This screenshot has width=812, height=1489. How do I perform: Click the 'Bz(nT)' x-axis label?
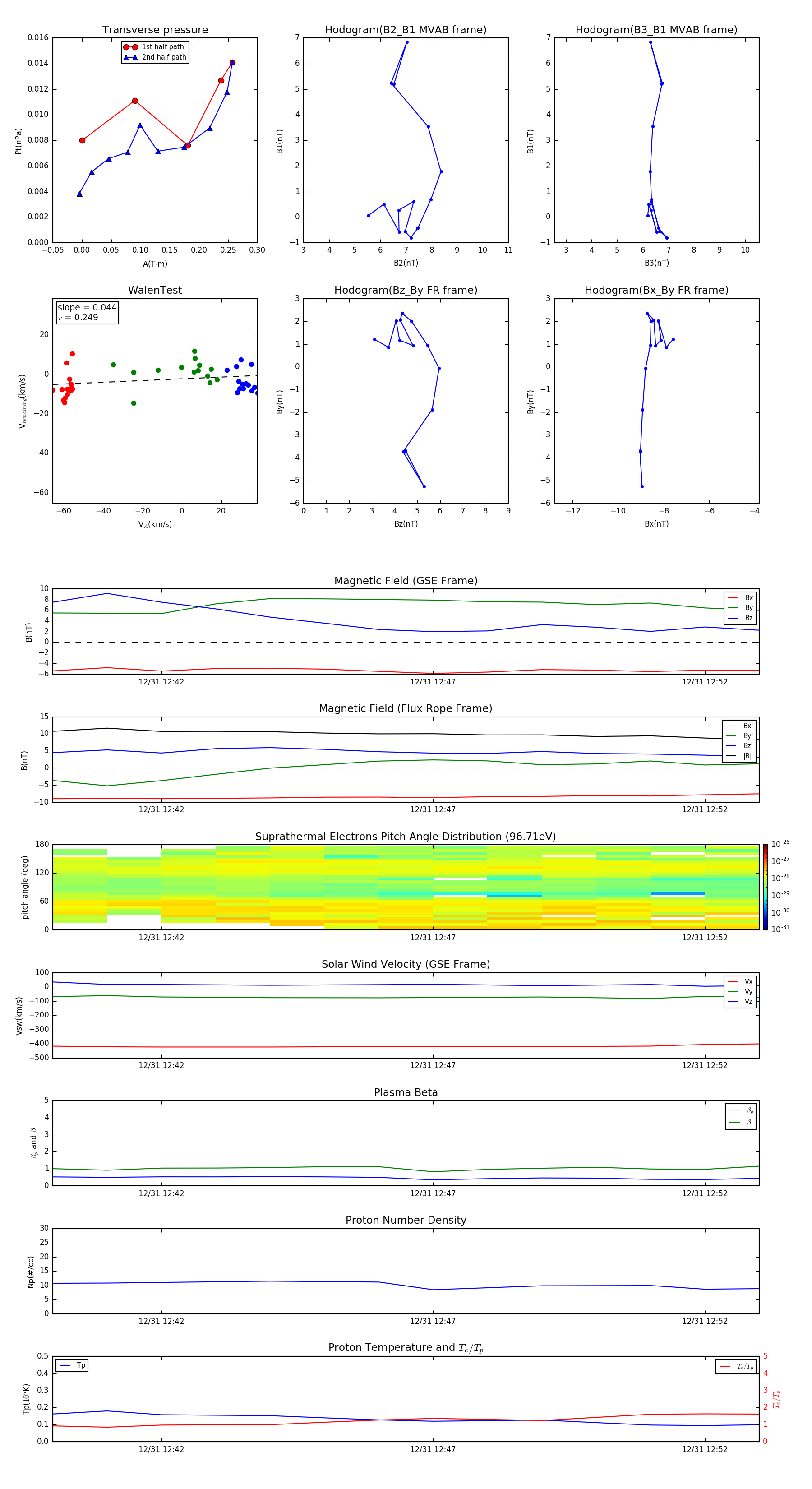pyautogui.click(x=406, y=524)
